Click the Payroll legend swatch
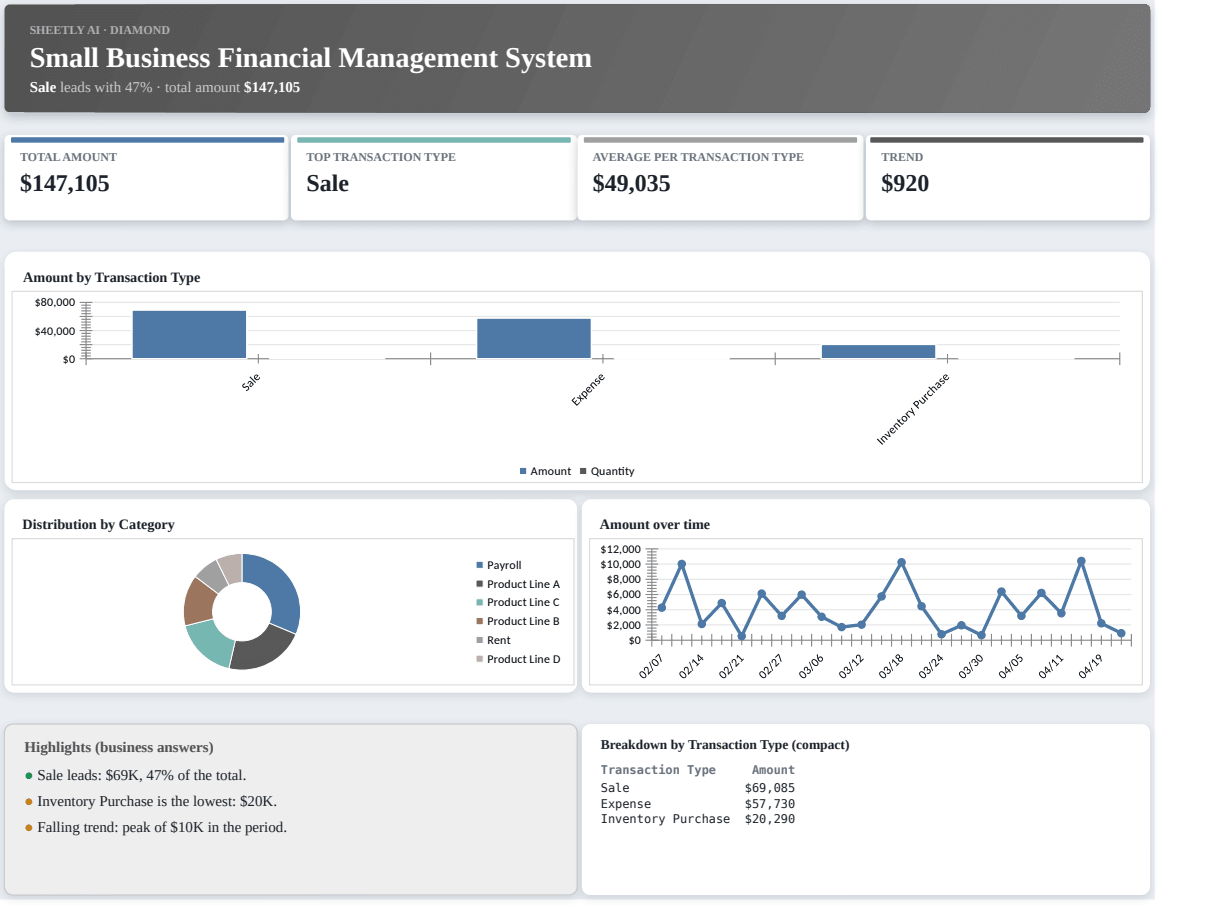1227x922 pixels. (x=479, y=565)
